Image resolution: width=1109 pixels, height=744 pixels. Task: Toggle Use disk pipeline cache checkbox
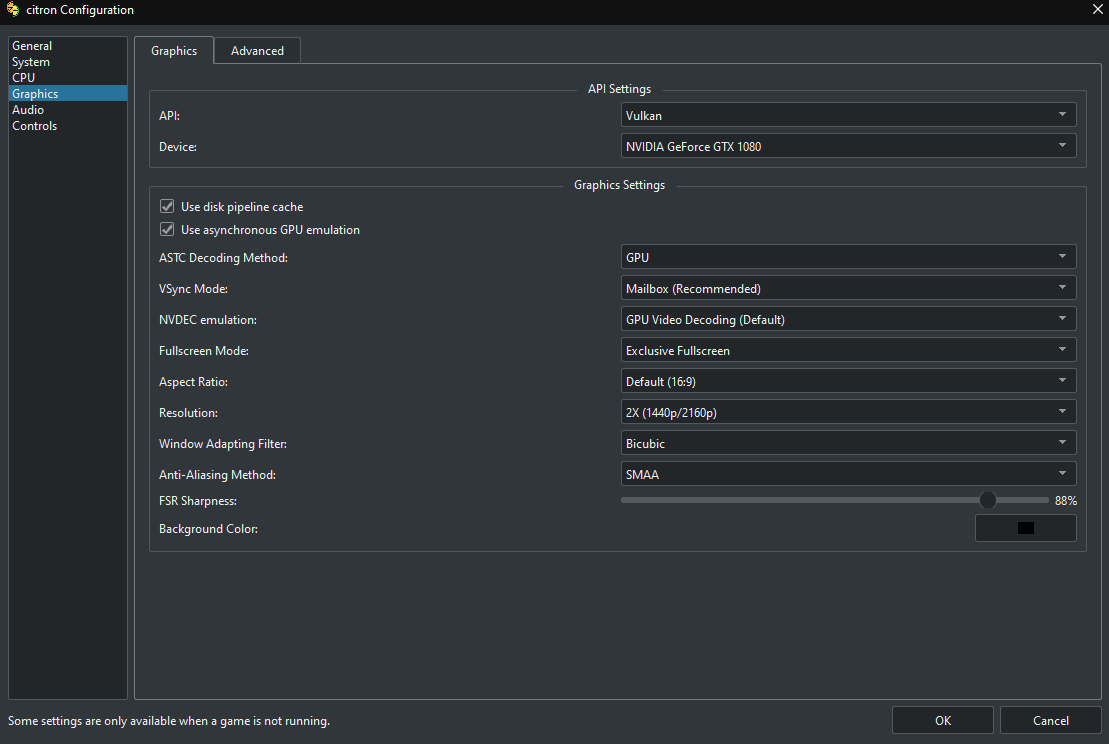pos(167,207)
